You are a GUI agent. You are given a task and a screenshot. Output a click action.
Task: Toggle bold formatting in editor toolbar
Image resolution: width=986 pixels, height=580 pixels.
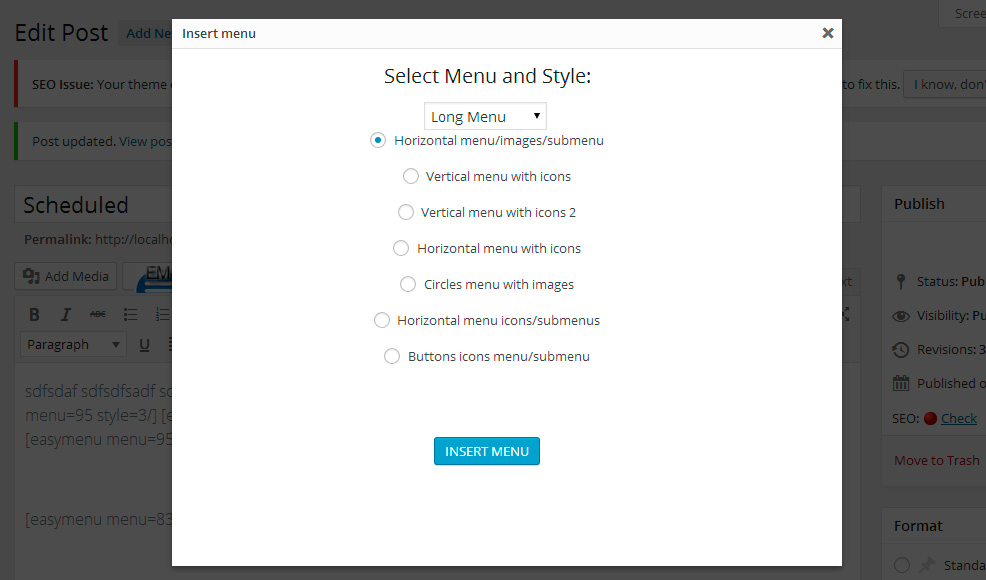click(35, 315)
